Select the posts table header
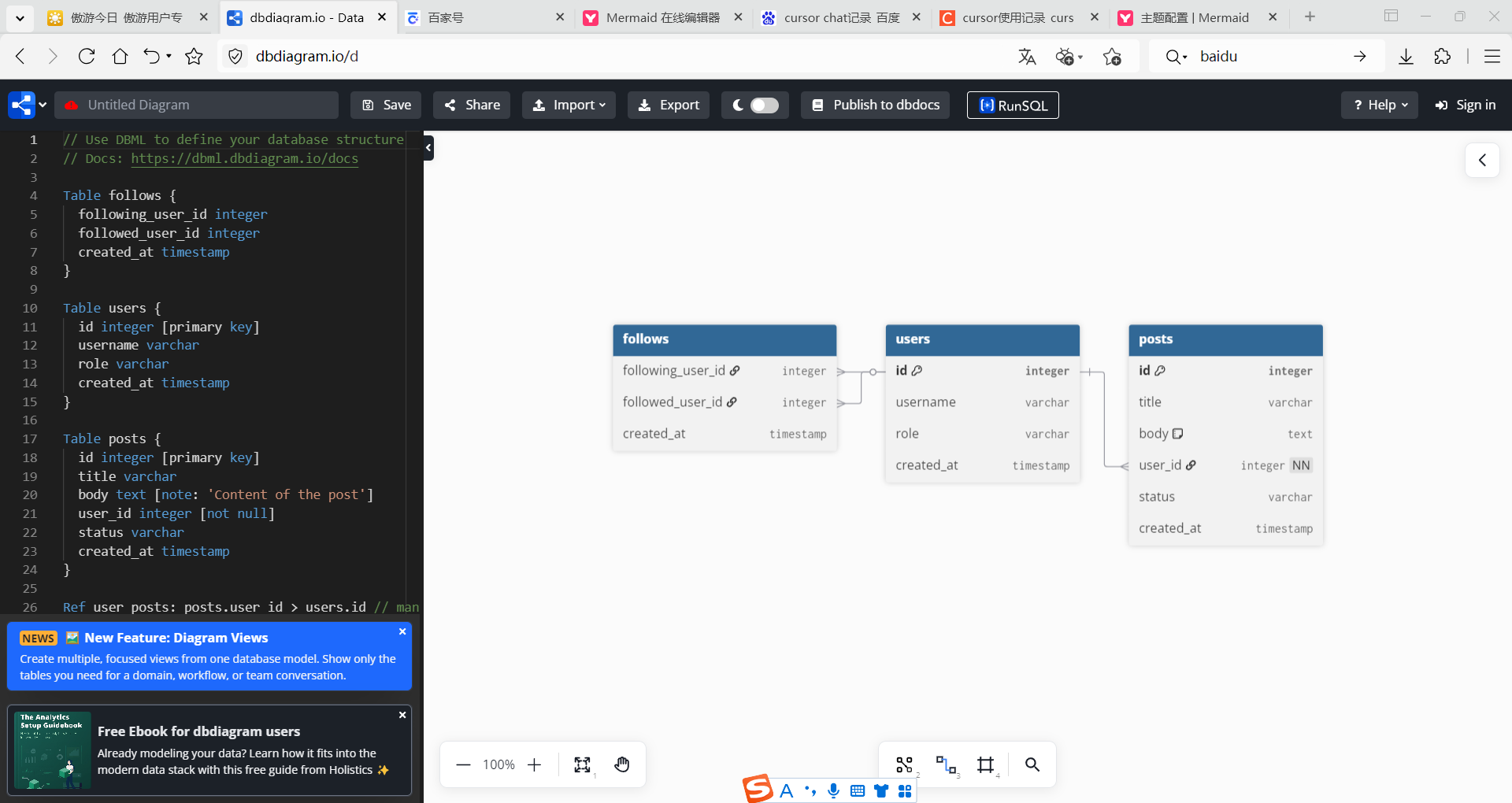 click(1225, 339)
